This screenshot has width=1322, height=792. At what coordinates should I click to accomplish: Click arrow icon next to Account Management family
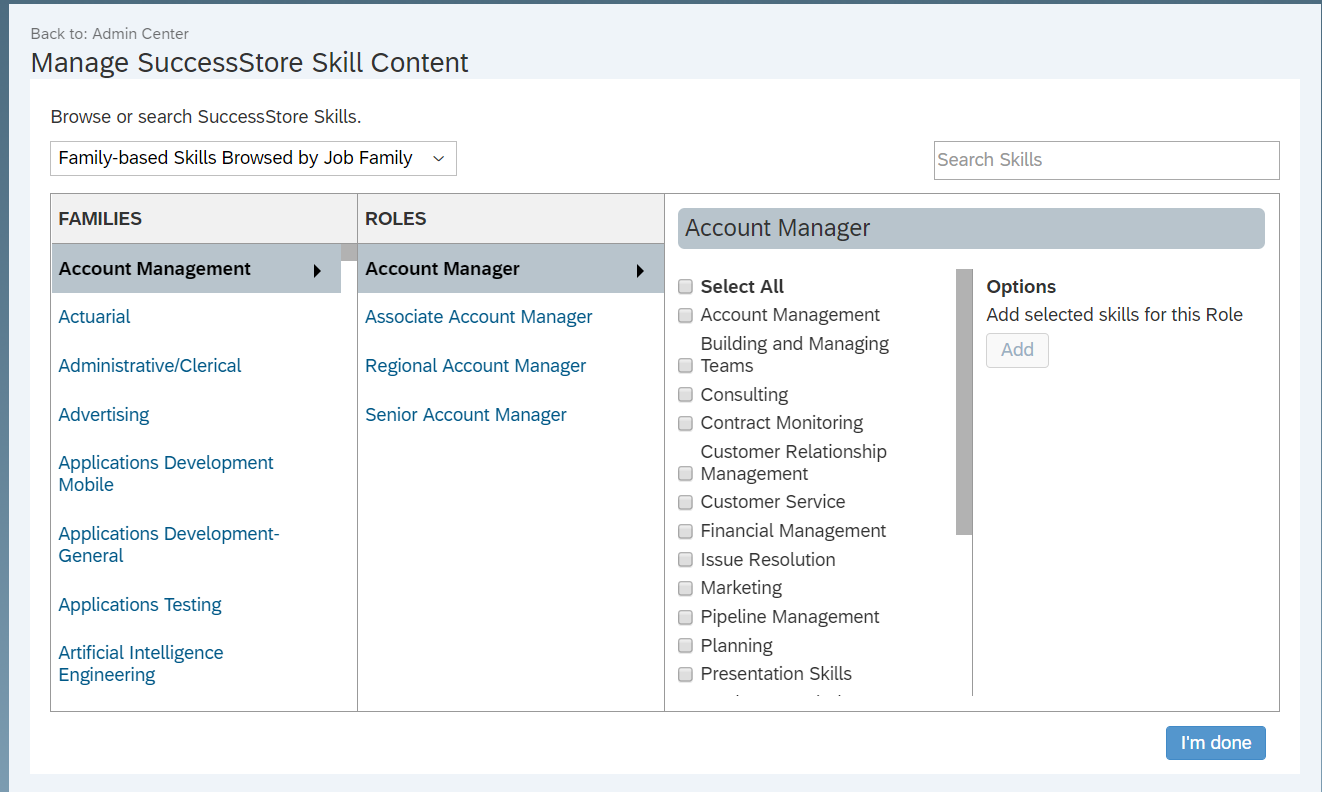point(317,270)
